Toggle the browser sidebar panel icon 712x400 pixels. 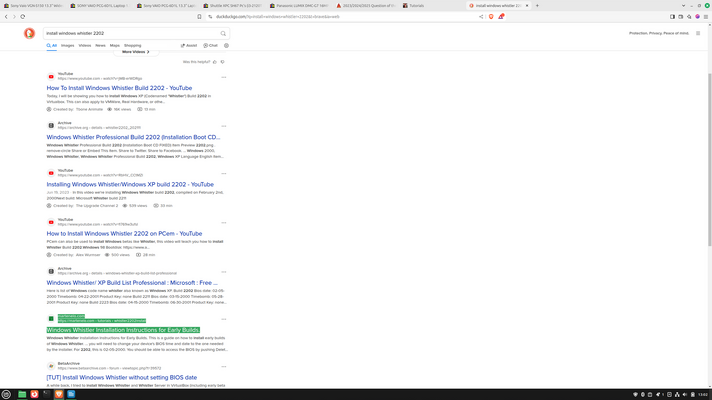pos(672,17)
